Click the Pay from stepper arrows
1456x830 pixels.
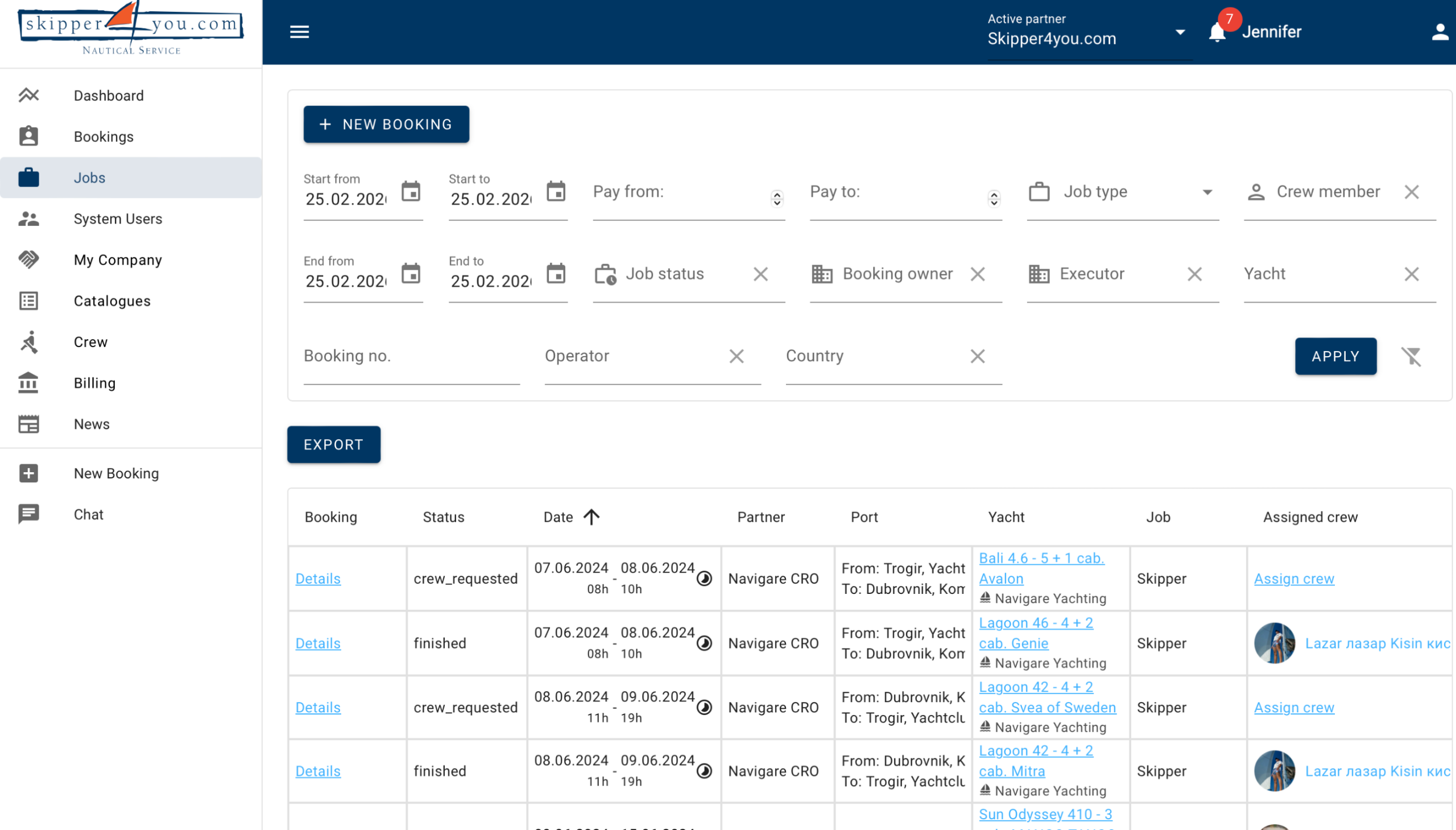(777, 199)
